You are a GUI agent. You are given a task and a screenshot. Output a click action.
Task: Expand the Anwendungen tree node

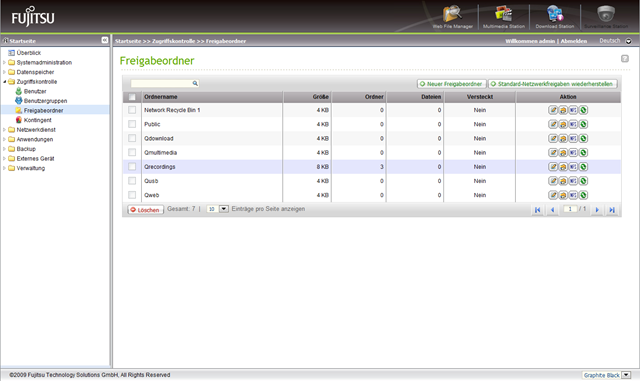point(4,139)
